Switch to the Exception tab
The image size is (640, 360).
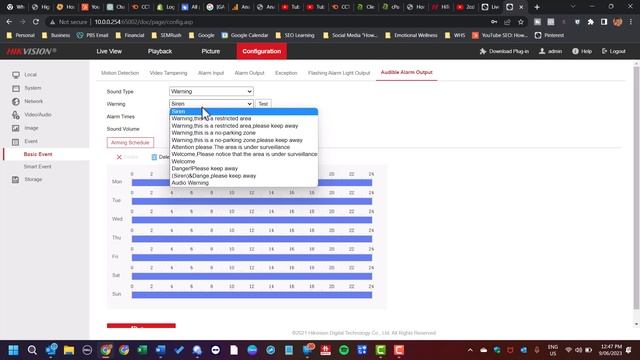[x=286, y=73]
